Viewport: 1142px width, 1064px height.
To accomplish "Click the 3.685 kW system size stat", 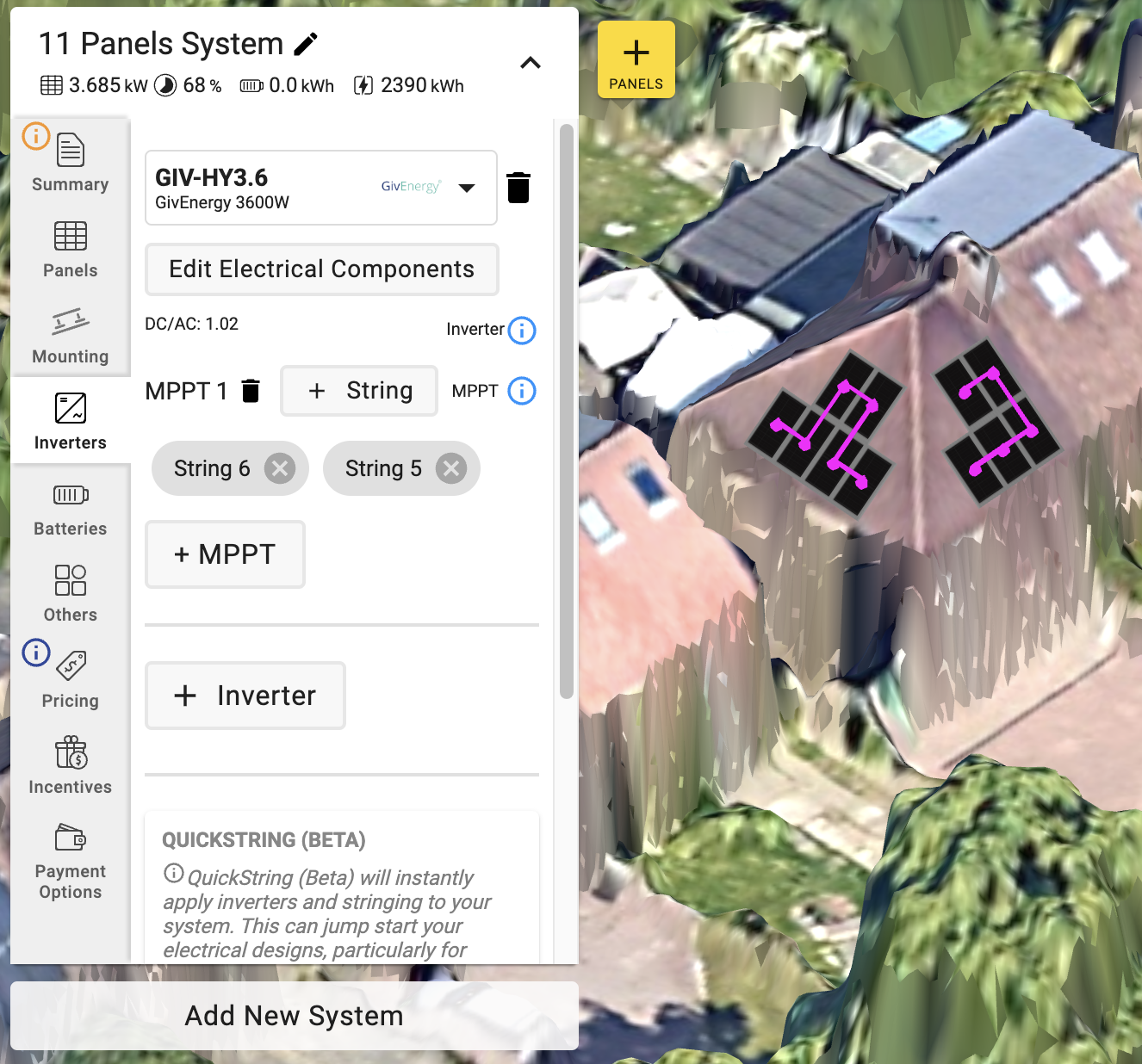I will (94, 85).
